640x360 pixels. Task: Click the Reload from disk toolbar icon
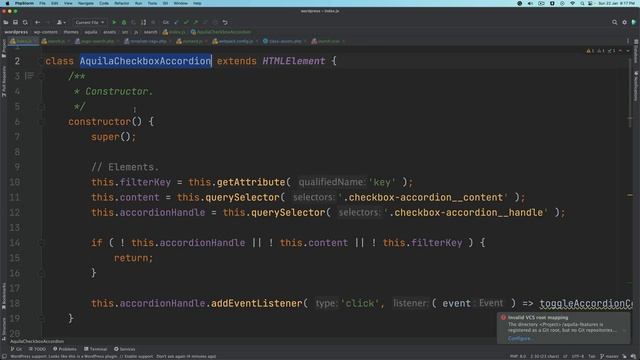(x=25, y=22)
